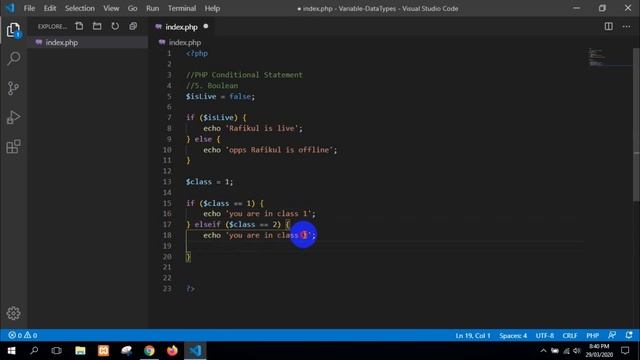640x360 pixels.
Task: Click the 'elseif ($class == 2)' line
Action: pyautogui.click(x=238, y=224)
